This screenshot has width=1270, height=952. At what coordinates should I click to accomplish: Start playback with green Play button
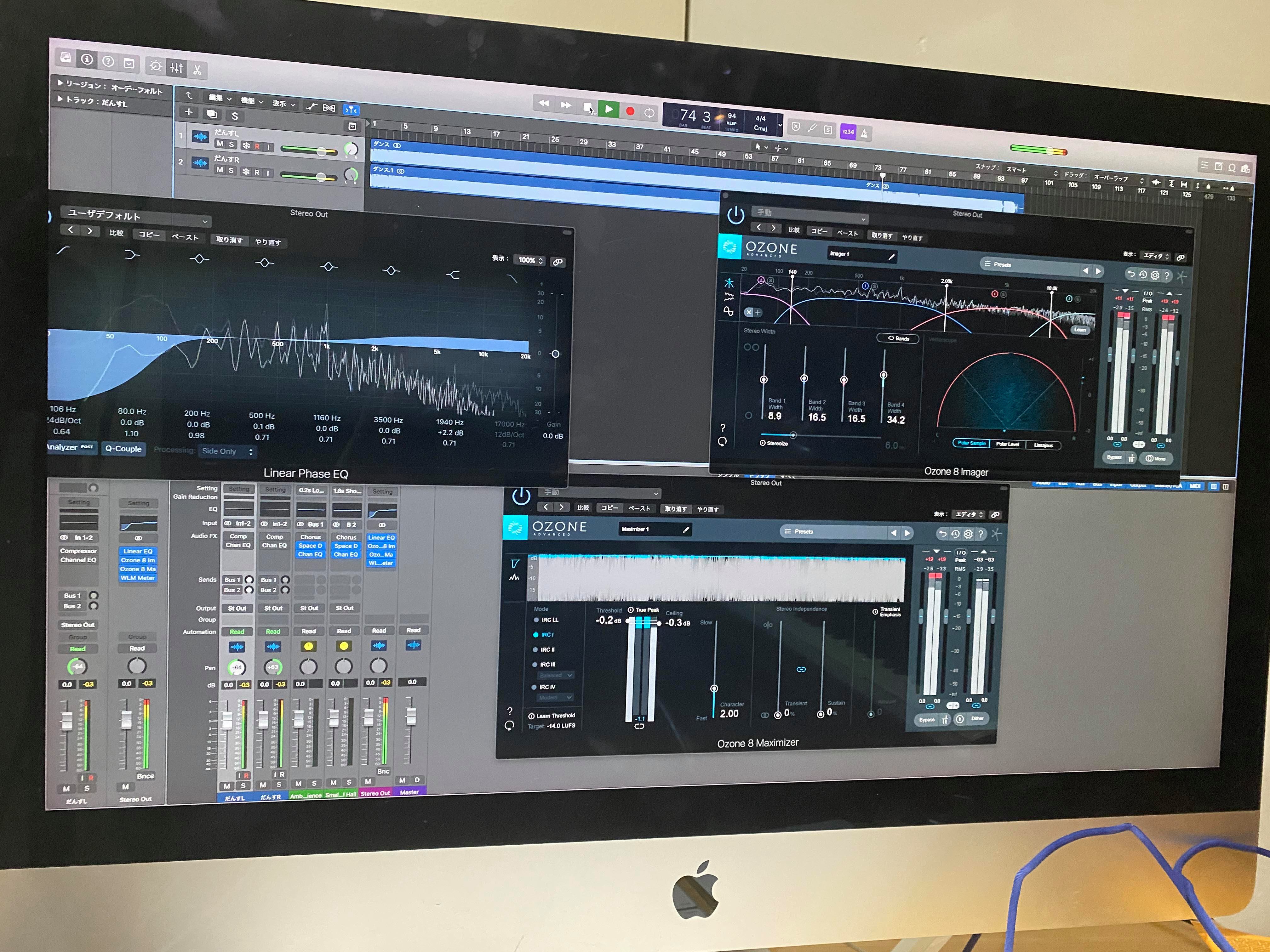[609, 109]
